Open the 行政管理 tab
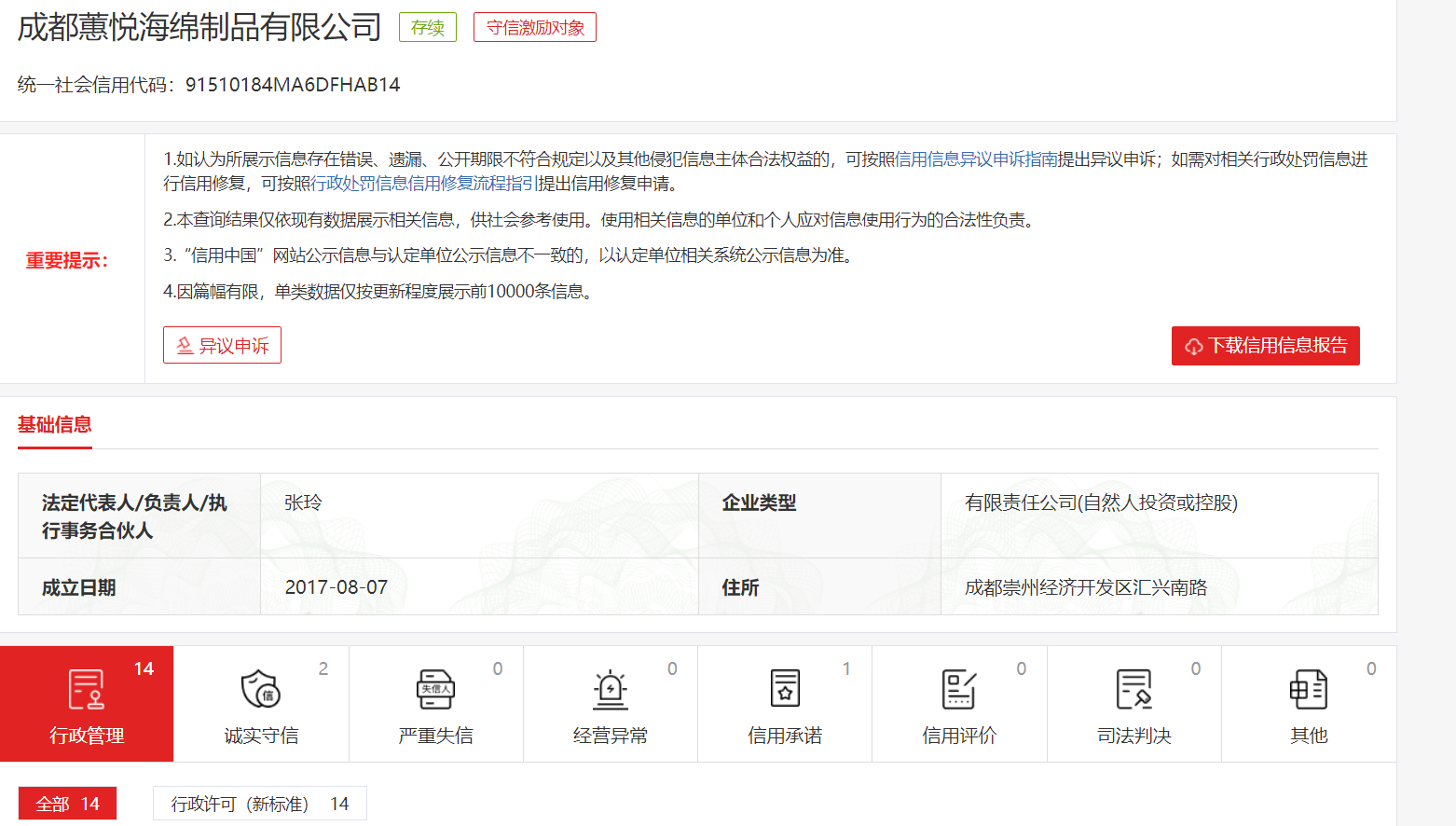The width and height of the screenshot is (1456, 826). coord(87,704)
